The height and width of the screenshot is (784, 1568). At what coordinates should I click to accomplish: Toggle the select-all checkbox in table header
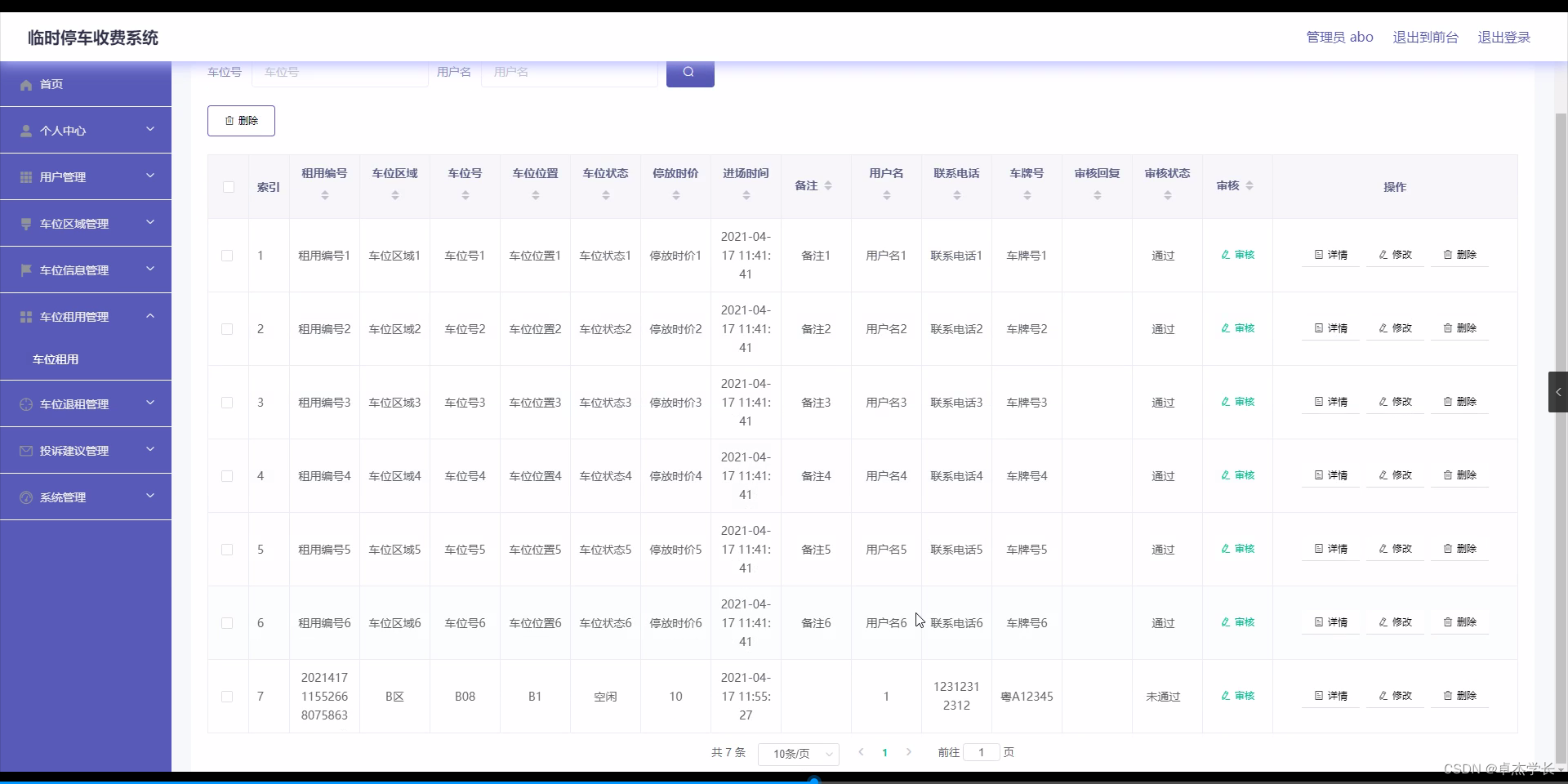(x=229, y=187)
